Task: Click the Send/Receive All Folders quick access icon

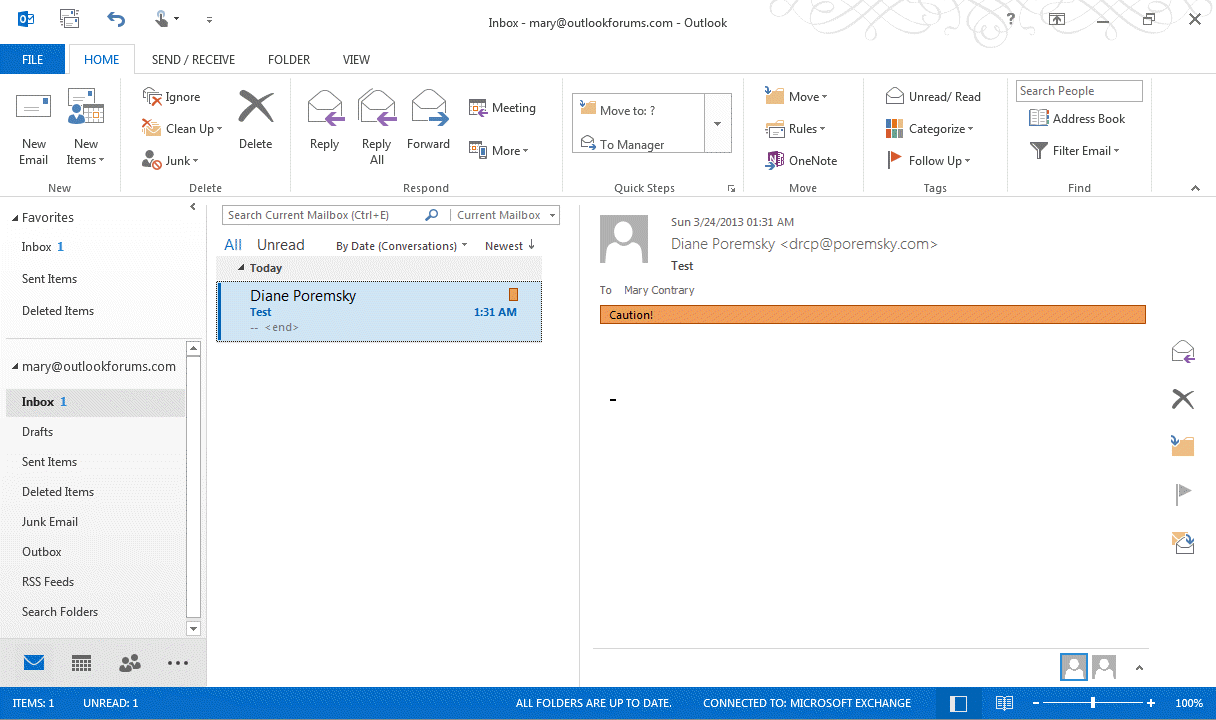Action: [69, 18]
